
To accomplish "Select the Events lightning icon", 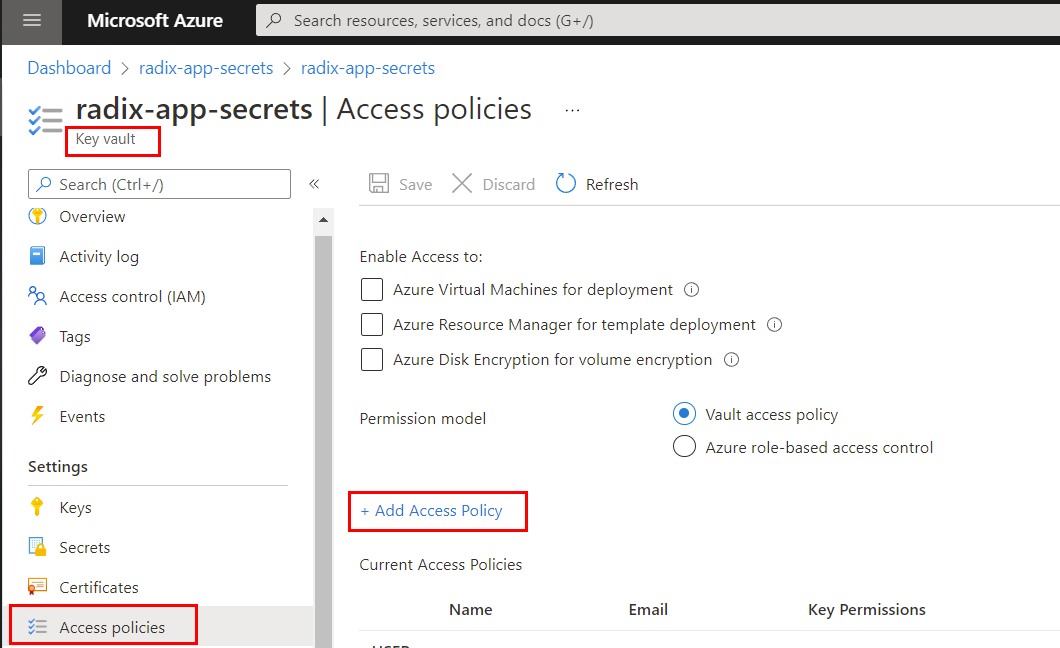I will pyautogui.click(x=36, y=416).
